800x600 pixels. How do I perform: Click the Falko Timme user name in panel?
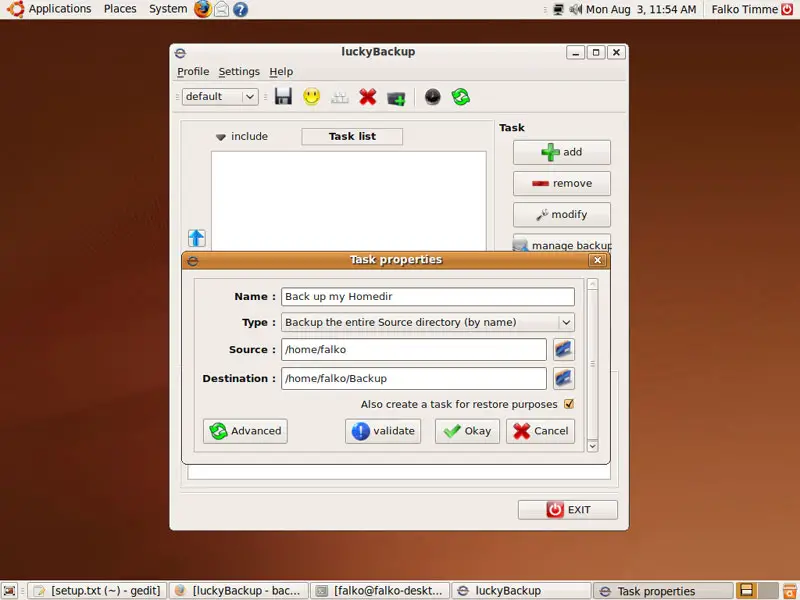pyautogui.click(x=744, y=9)
